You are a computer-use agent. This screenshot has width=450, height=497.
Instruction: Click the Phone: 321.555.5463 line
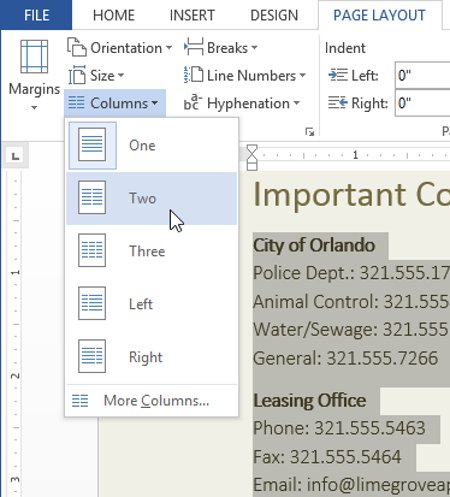coord(339,428)
